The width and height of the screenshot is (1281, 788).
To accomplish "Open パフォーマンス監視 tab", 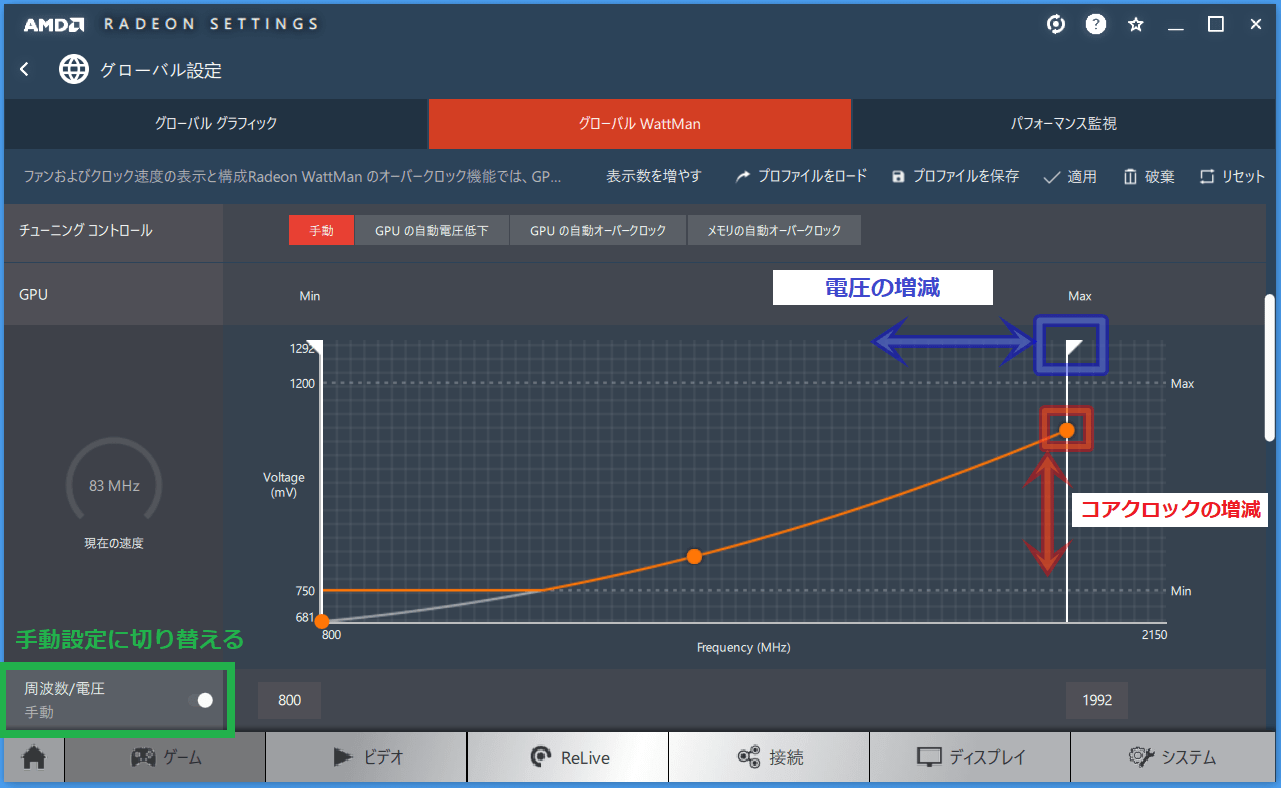I will (x=1063, y=124).
